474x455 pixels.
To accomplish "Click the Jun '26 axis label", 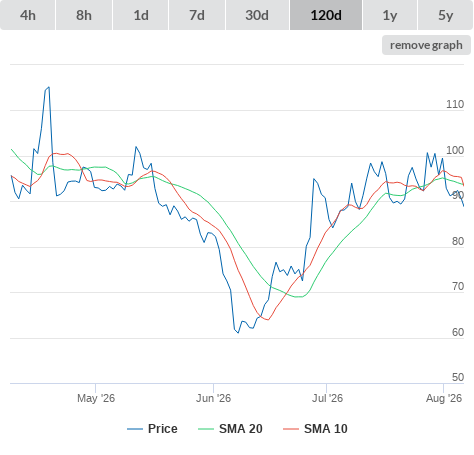I will point(213,398).
